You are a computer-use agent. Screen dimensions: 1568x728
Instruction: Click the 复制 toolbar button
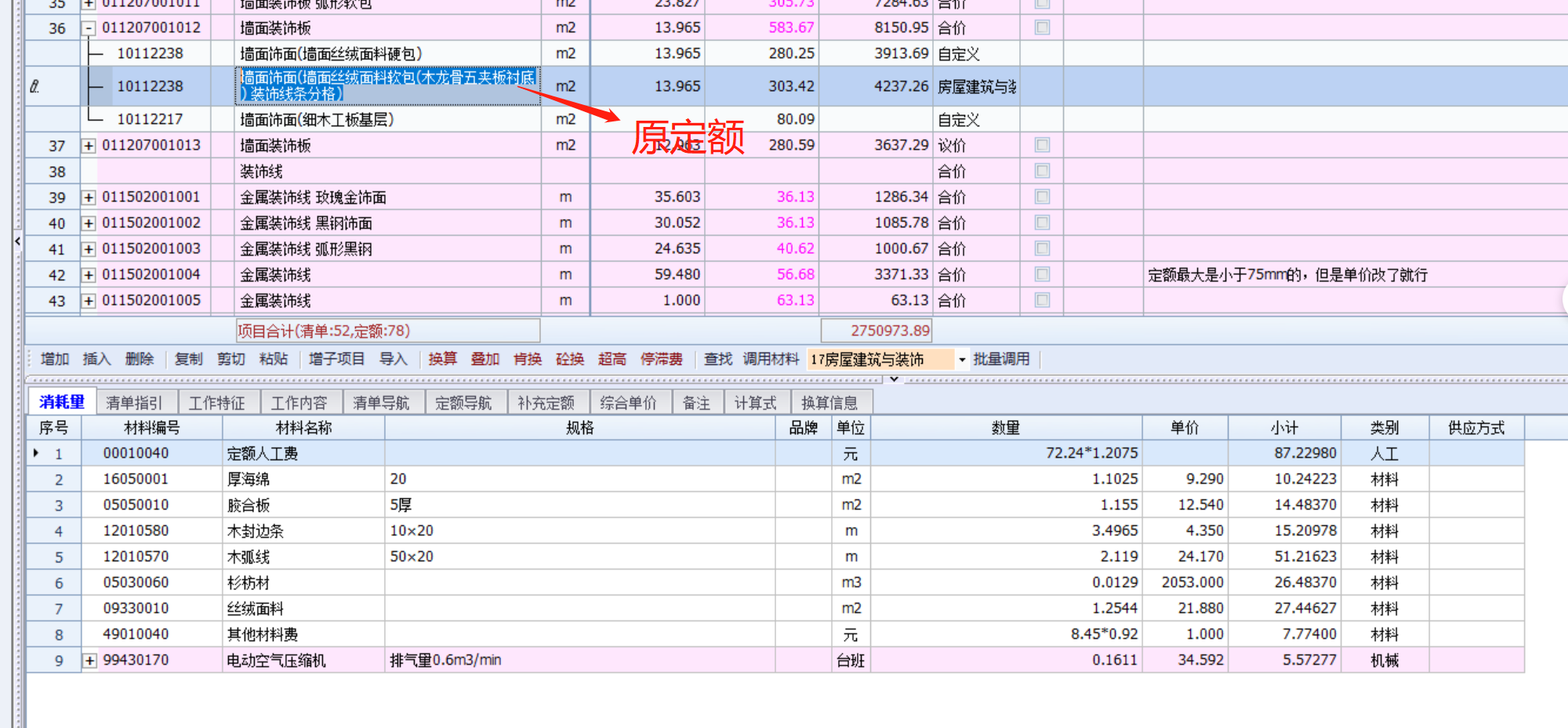tap(188, 359)
